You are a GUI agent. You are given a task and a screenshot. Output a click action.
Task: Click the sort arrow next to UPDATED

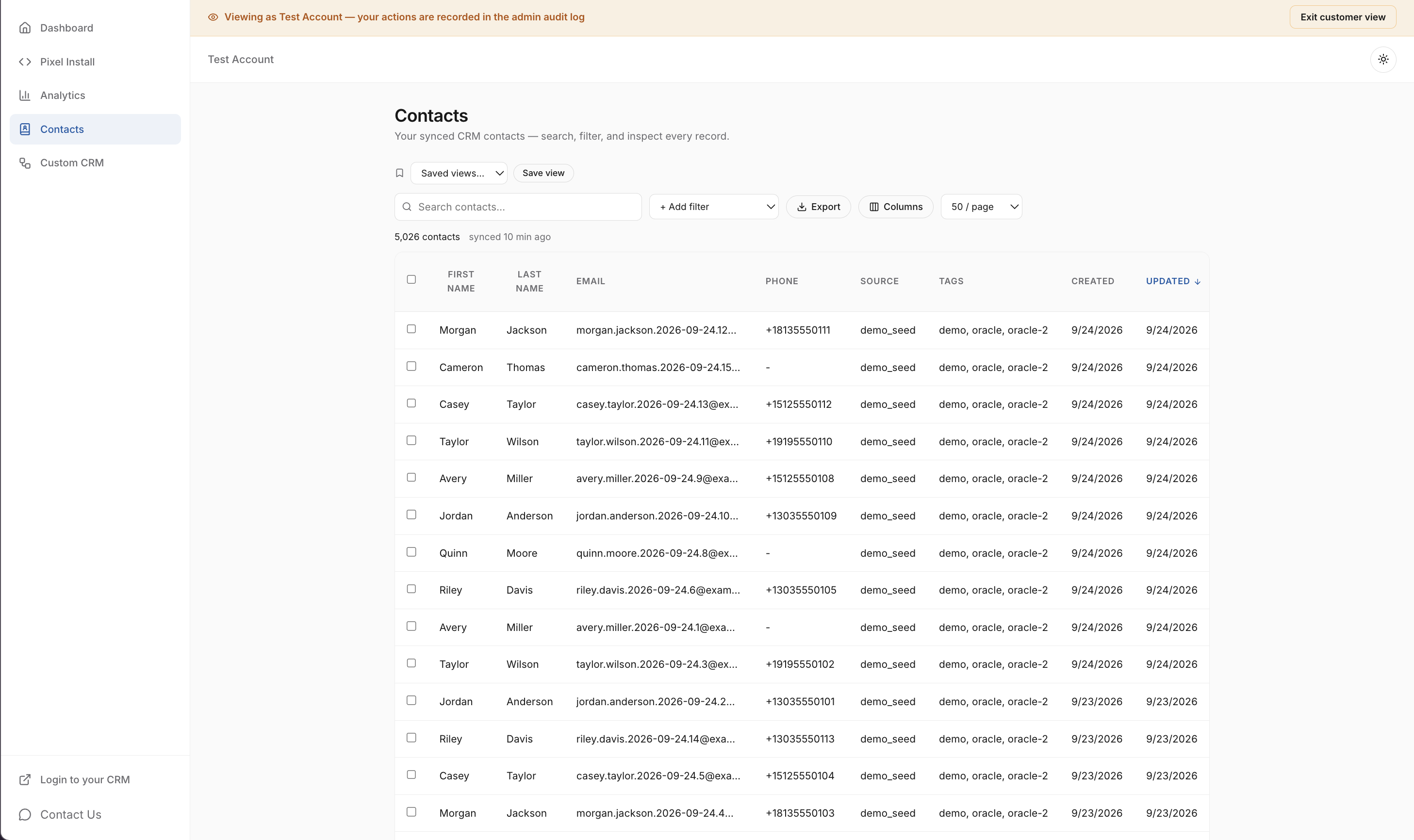tap(1198, 281)
